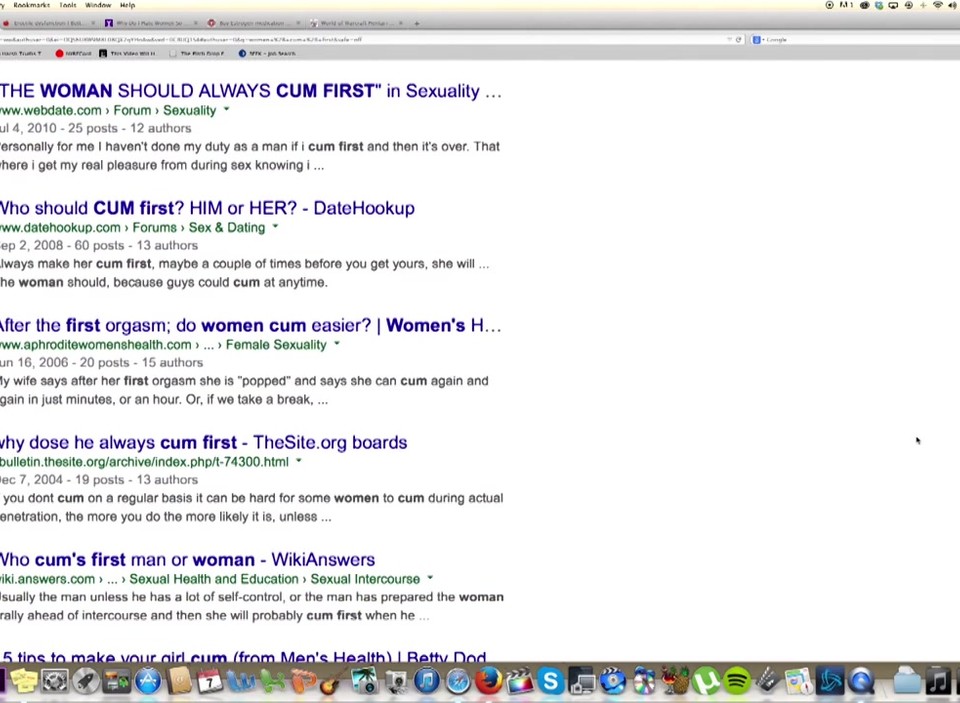
Task: Expand dropdown arrow beside webdate.com result URL
Action: [x=227, y=110]
